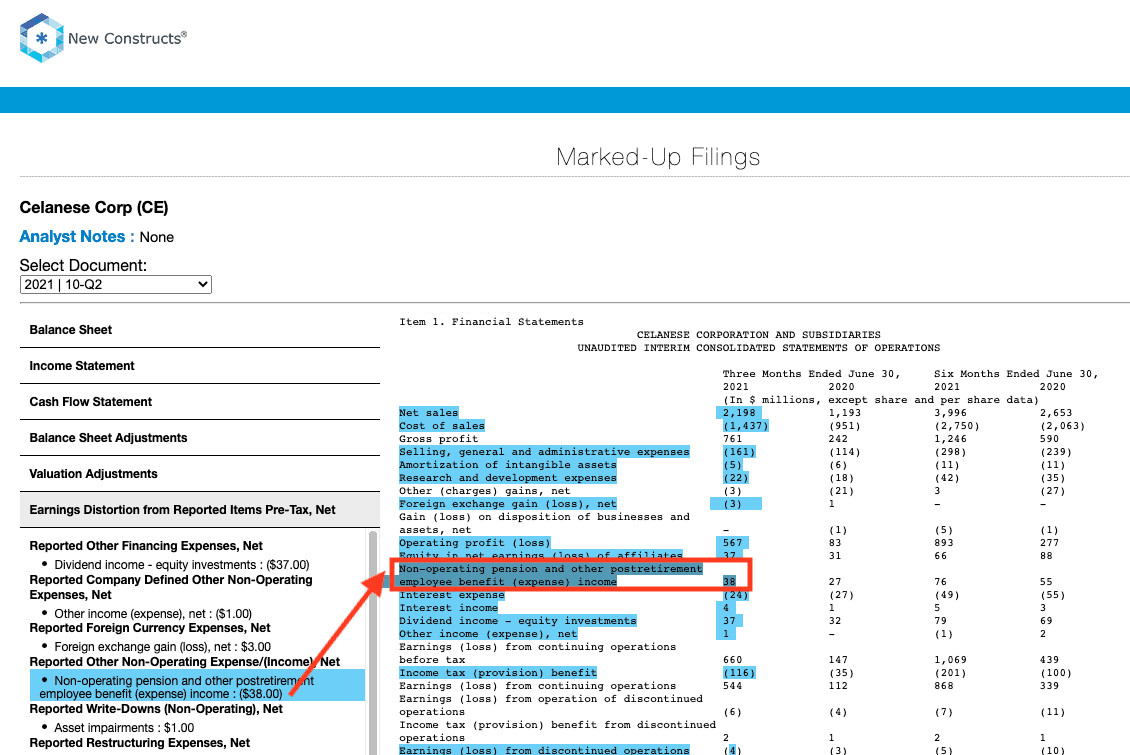Click the dividend income value 37
The image size is (1130, 755).
729,621
